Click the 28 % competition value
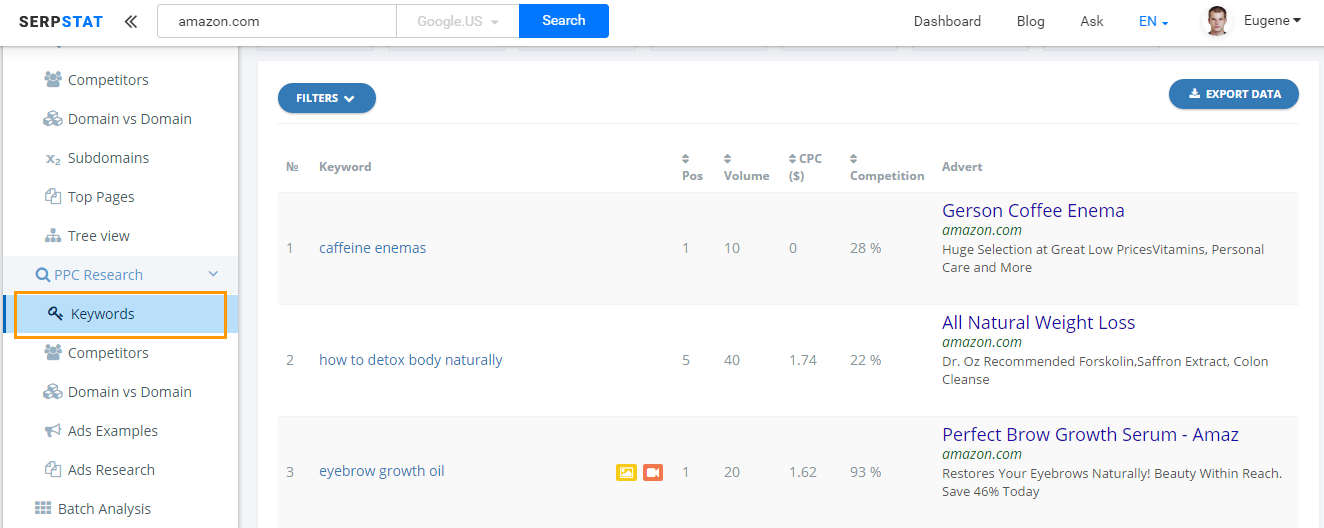Screen dimensions: 1324x528 pos(865,248)
